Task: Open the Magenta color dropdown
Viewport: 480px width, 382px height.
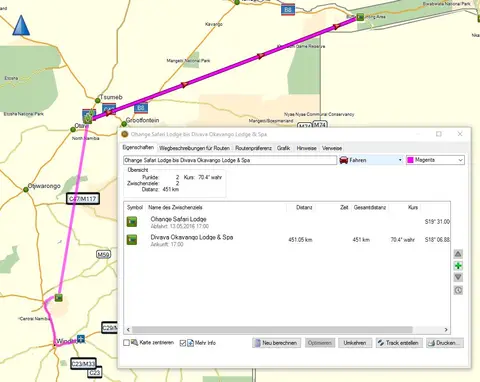Action: pos(435,160)
